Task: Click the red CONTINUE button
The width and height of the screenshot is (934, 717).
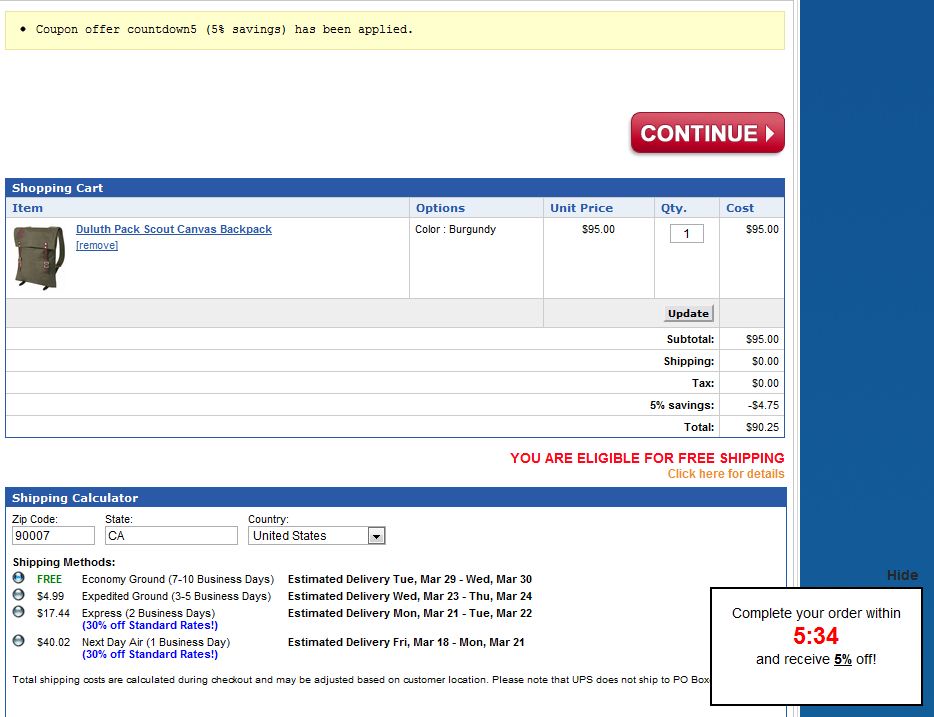Action: click(x=708, y=133)
